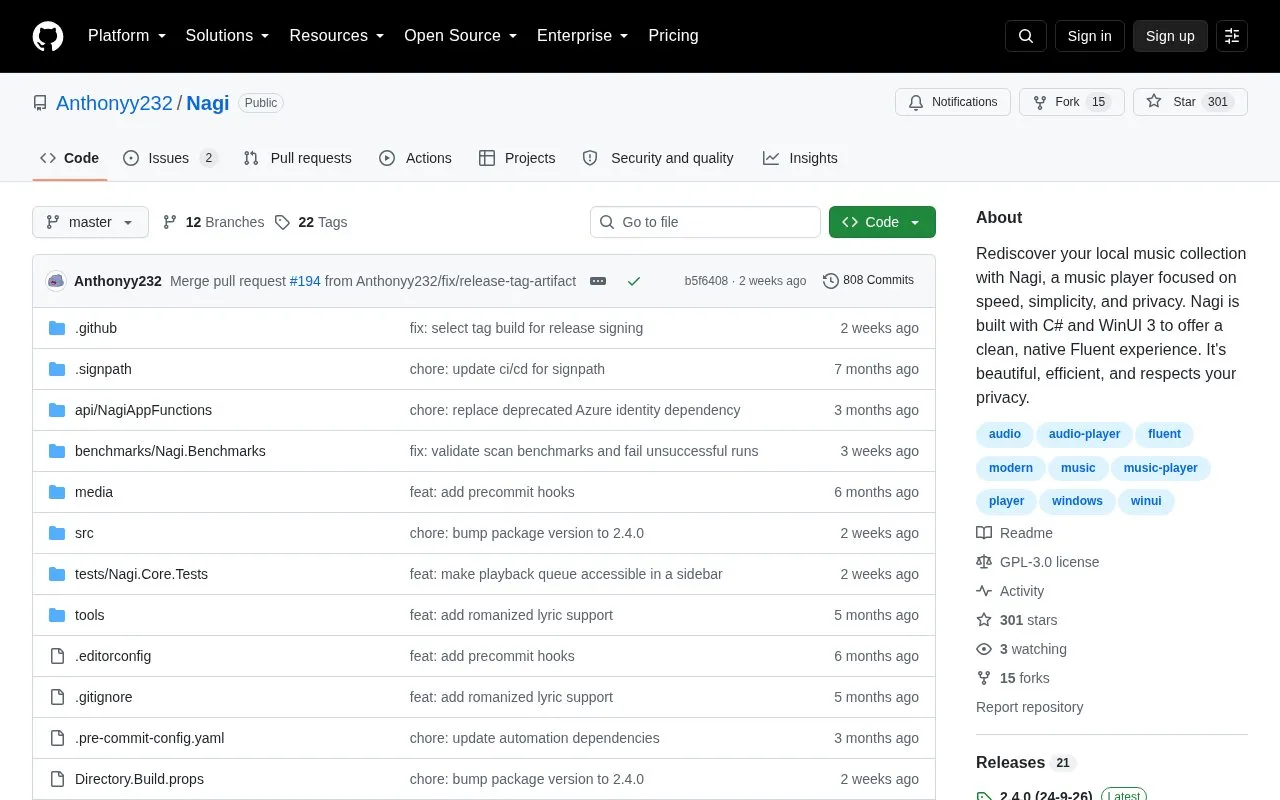Open the green Code dropdown button
The height and width of the screenshot is (800, 1280).
(x=882, y=222)
